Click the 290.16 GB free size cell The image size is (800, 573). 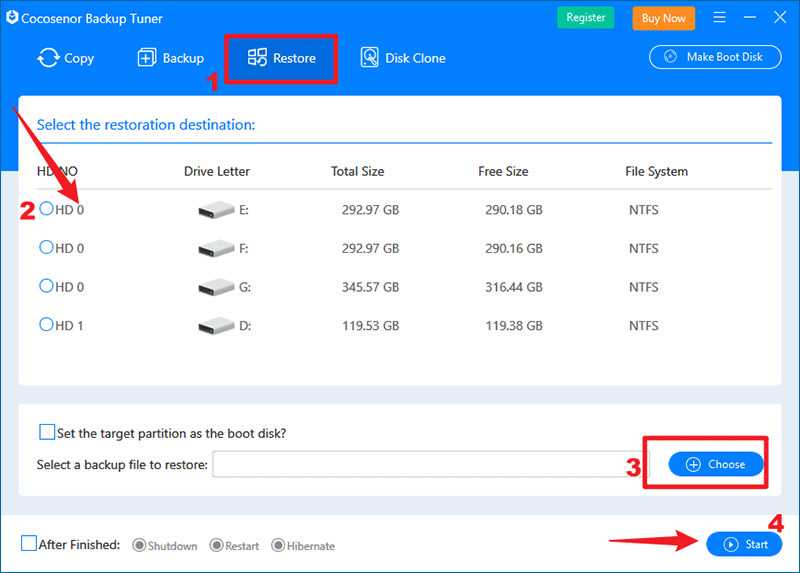tap(514, 249)
